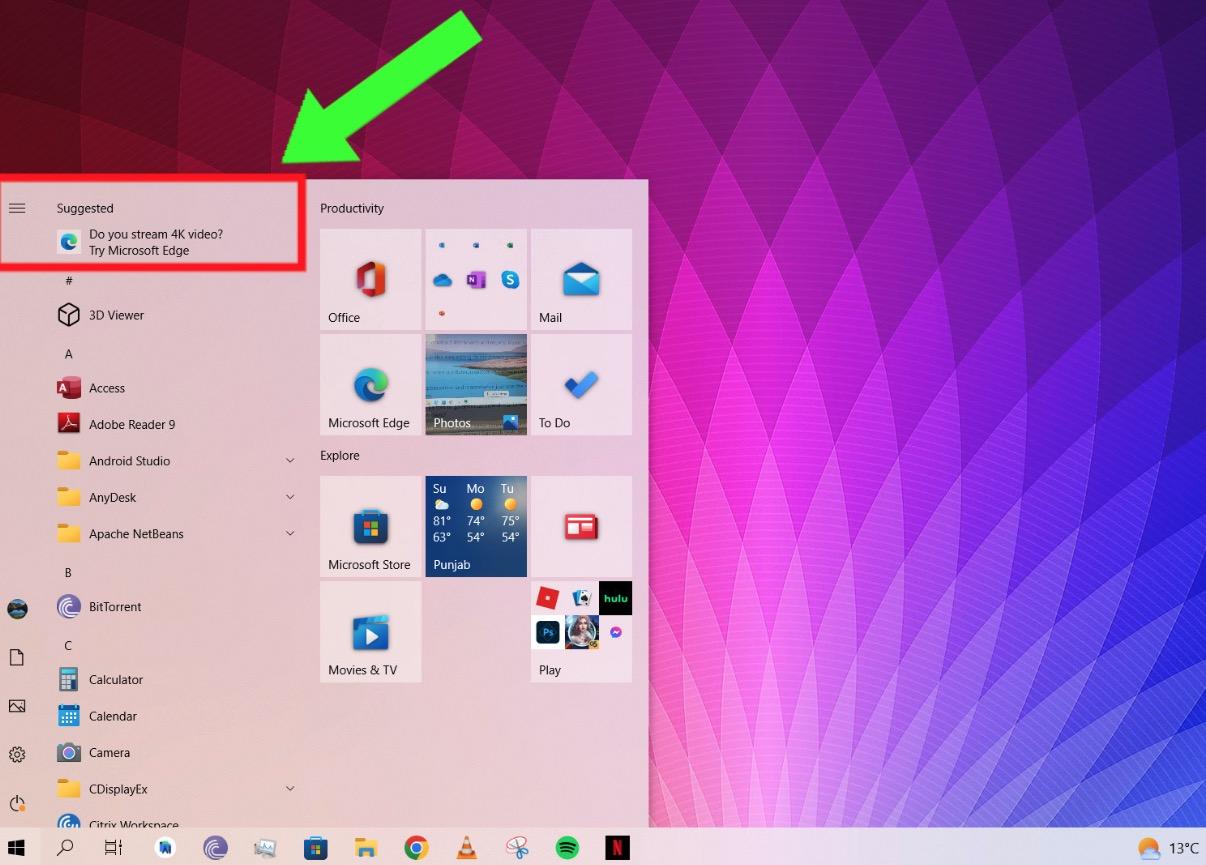Viewport: 1206px width, 865px height.
Task: Click the Skype icon in the Productivity folder tile
Action: (x=510, y=280)
